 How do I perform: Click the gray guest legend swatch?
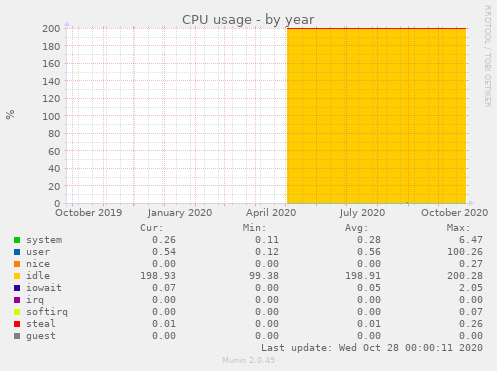coord(17,336)
